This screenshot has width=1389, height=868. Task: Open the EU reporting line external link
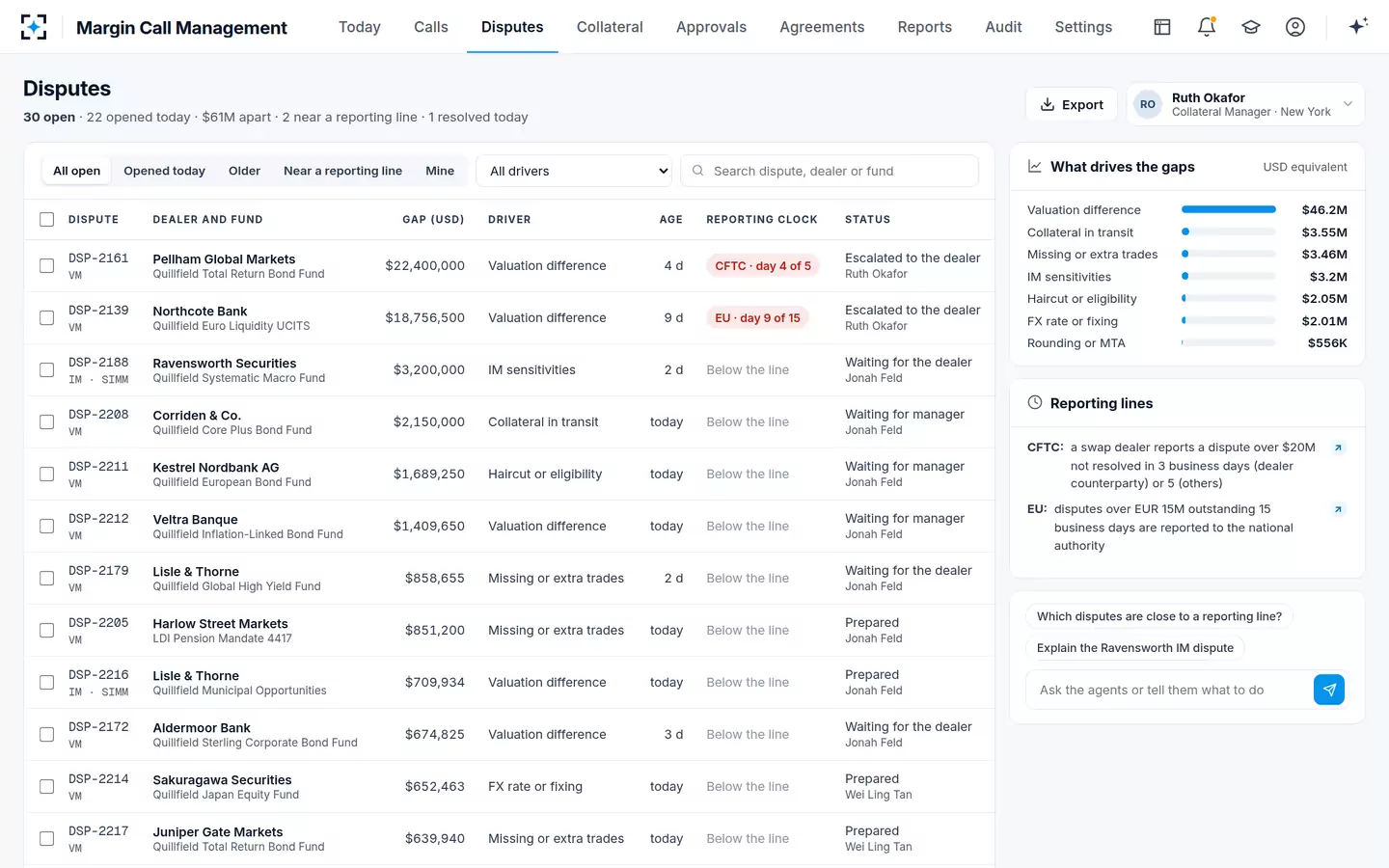(1338, 509)
